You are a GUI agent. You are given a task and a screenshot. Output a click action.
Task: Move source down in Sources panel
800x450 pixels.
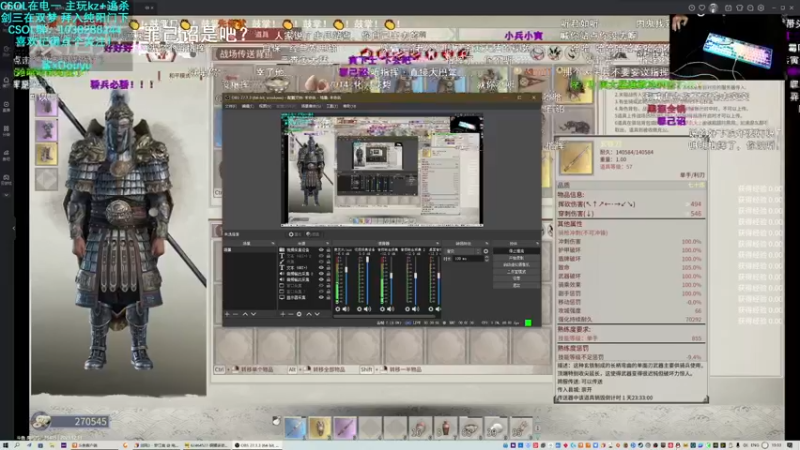tap(317, 314)
